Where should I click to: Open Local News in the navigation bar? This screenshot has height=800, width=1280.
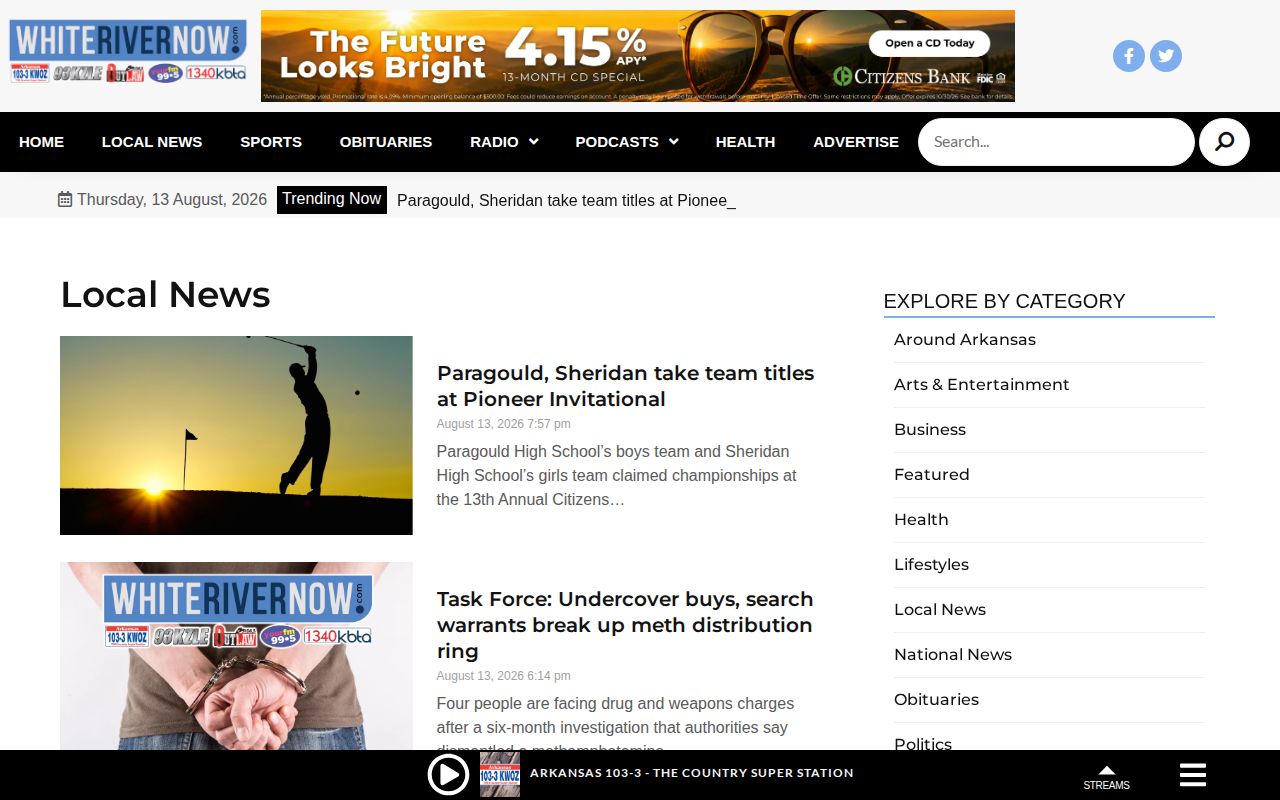[152, 142]
